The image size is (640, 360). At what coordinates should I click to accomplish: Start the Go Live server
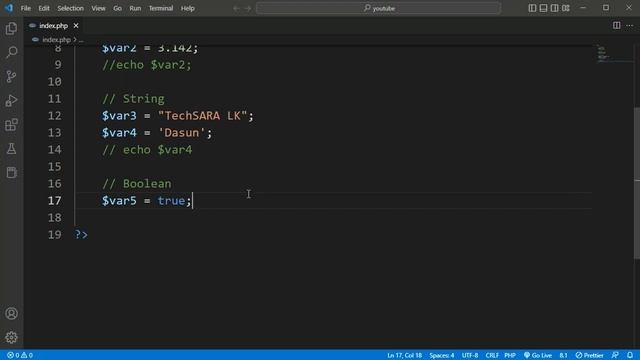pos(538,355)
